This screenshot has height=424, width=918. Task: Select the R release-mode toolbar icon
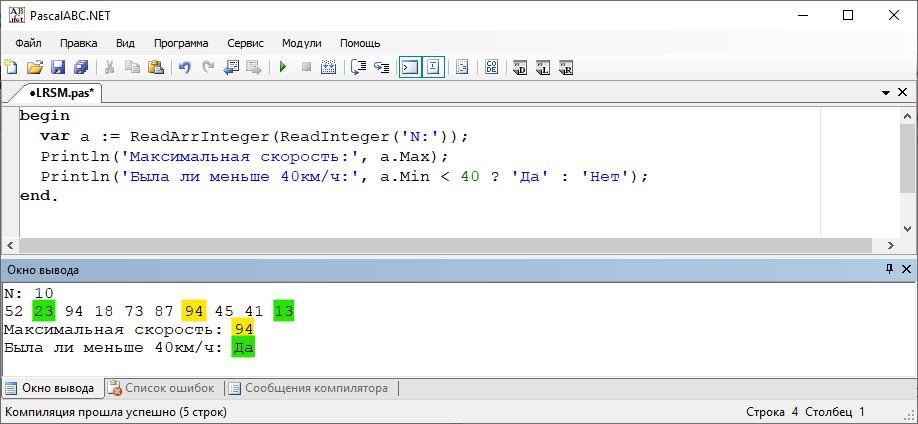pos(566,67)
